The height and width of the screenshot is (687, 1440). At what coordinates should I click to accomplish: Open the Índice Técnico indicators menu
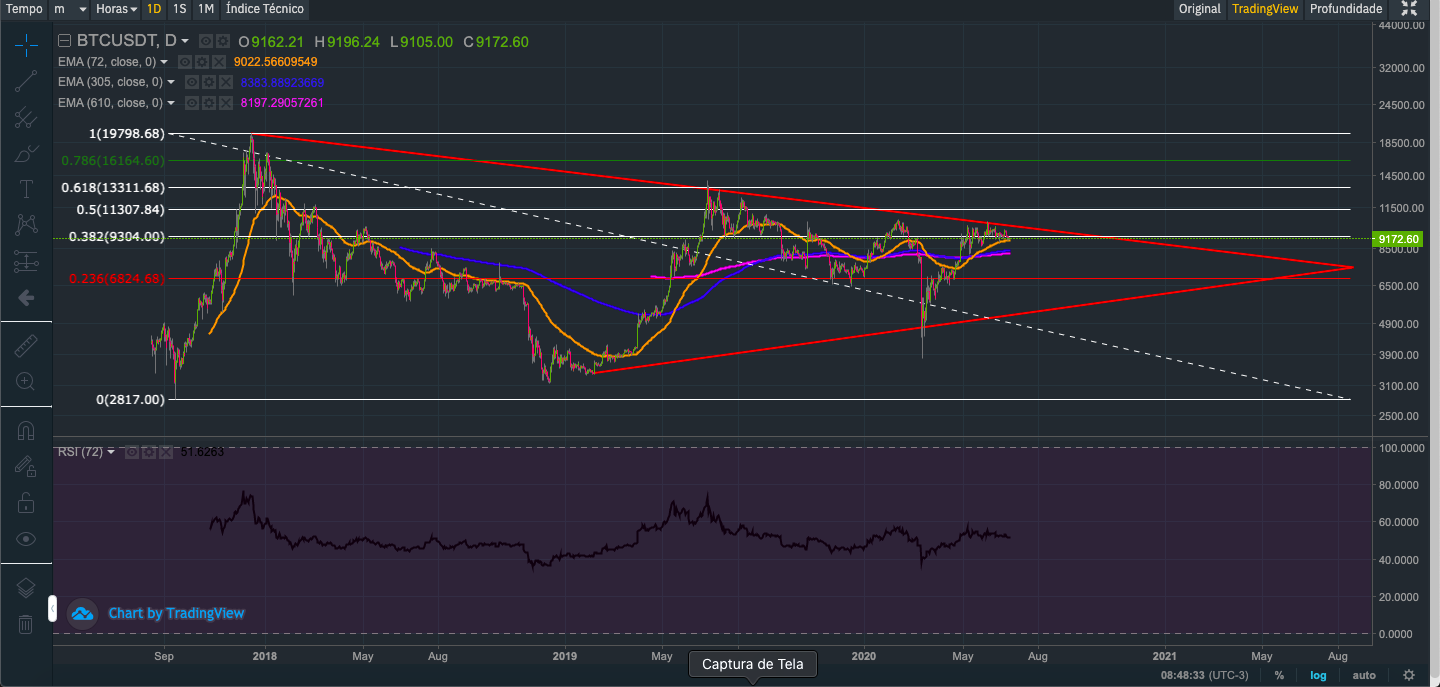tap(264, 9)
